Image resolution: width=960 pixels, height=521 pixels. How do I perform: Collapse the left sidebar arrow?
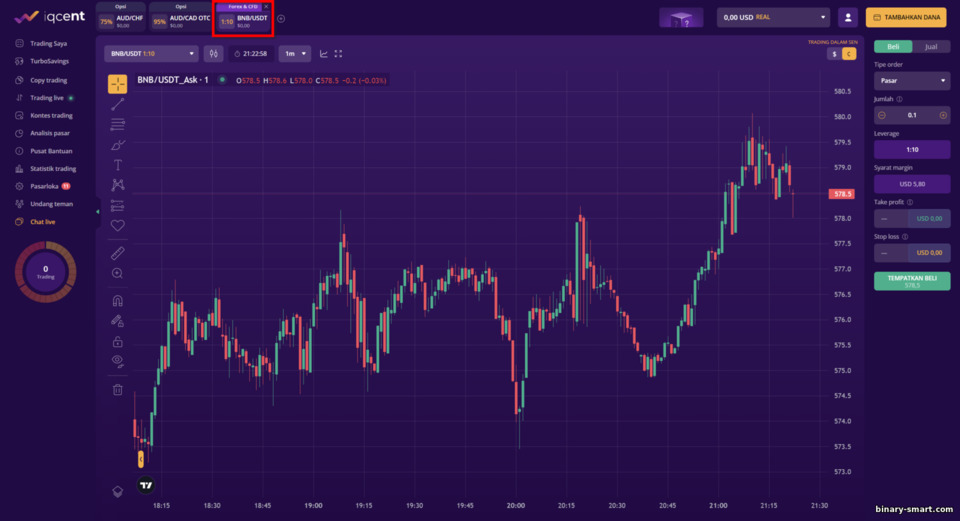[x=97, y=212]
